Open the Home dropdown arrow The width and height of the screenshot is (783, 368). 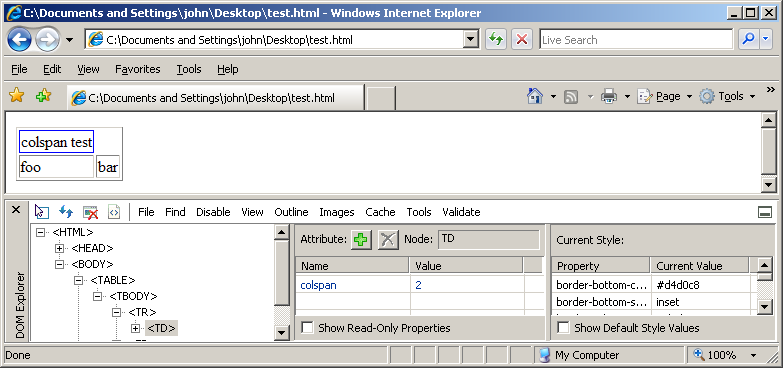click(x=553, y=96)
